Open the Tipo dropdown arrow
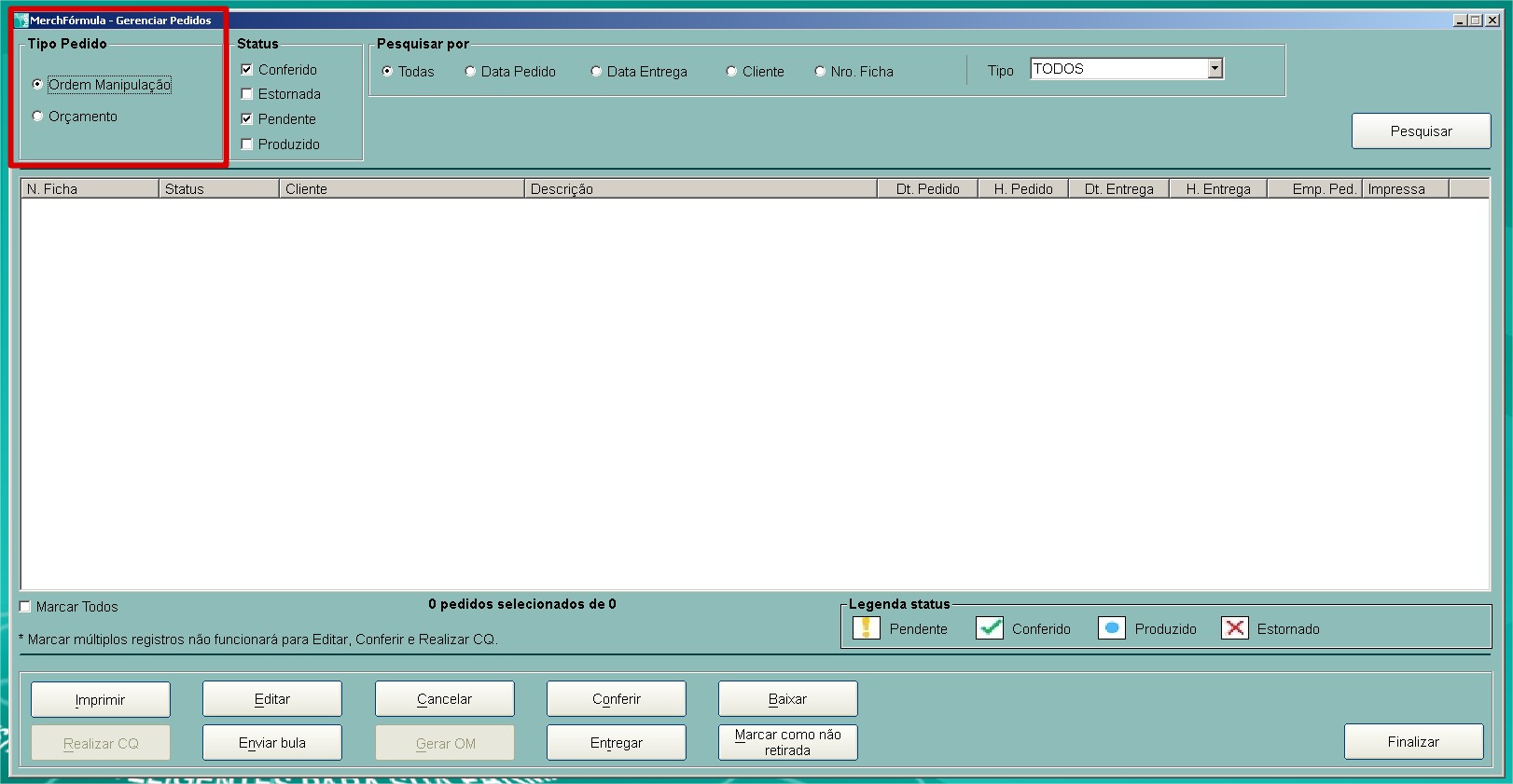Viewport: 1513px width, 784px height. [x=1215, y=69]
